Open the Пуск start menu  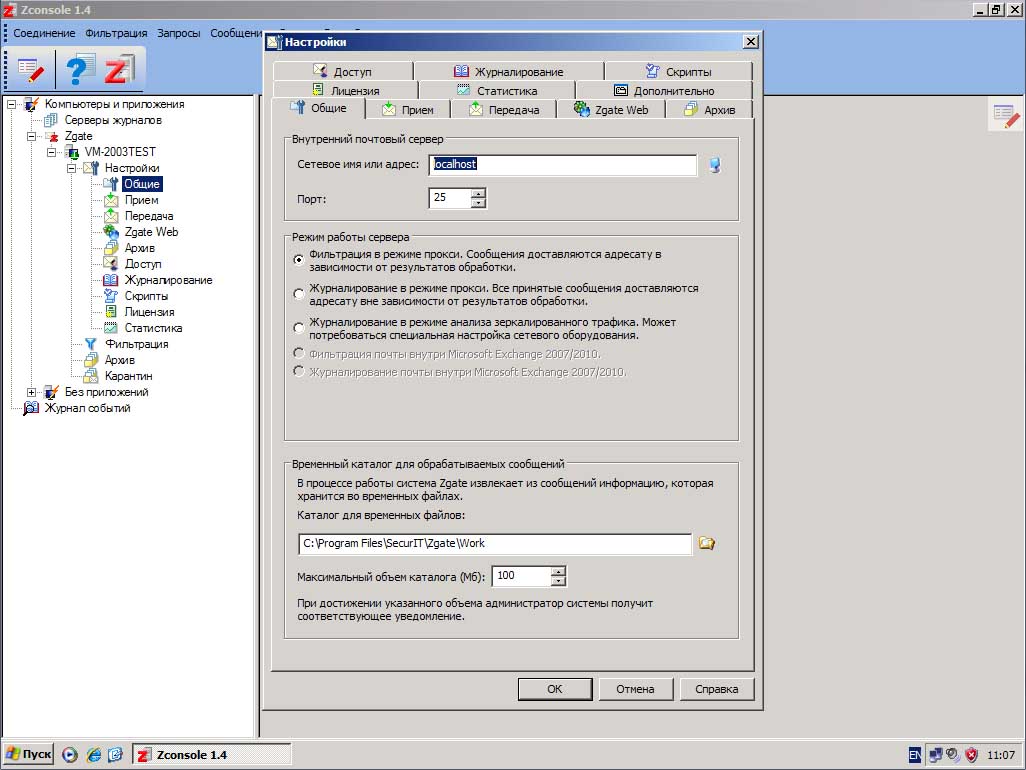[x=28, y=754]
